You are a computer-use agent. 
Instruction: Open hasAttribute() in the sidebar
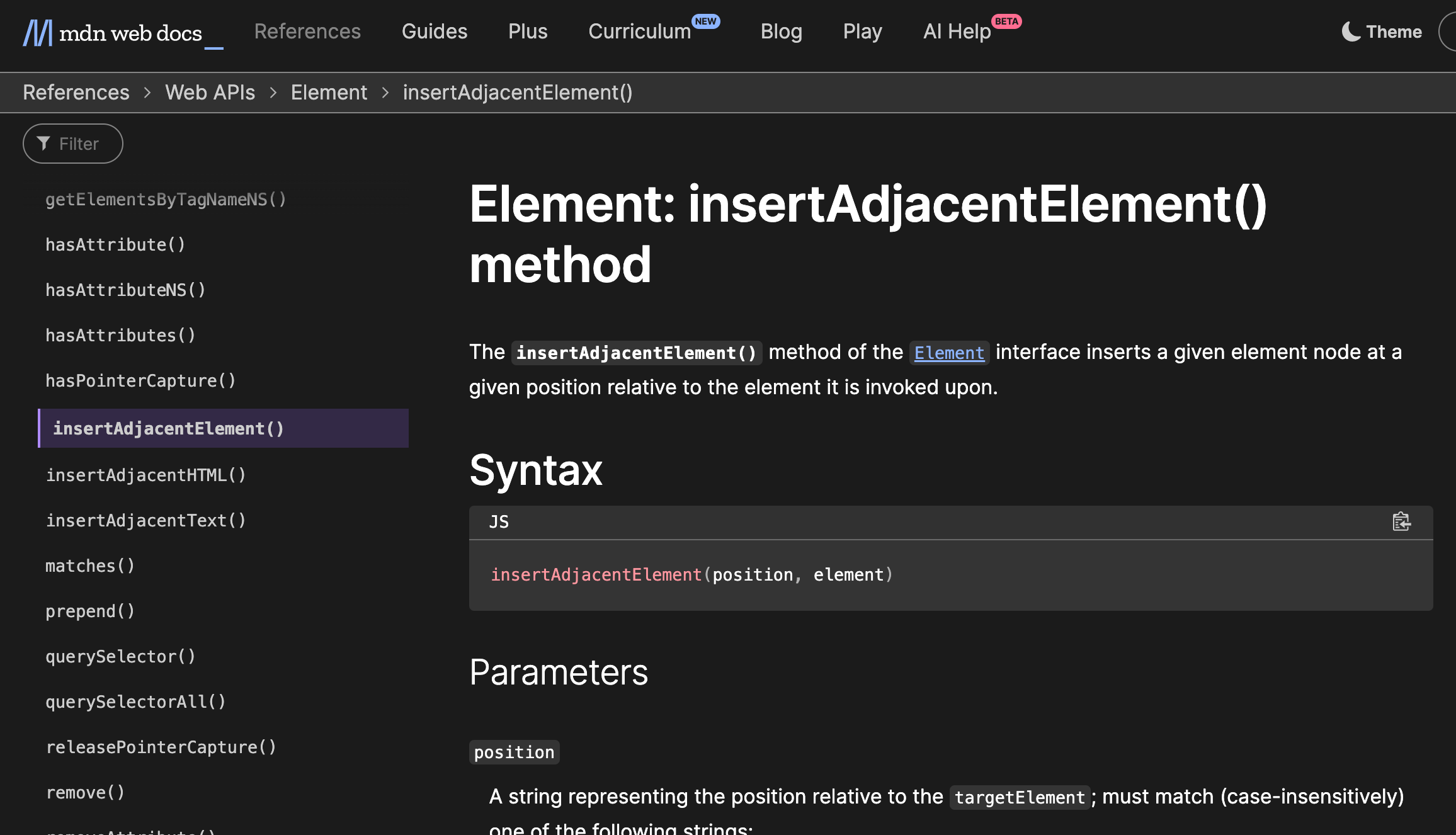tap(115, 245)
